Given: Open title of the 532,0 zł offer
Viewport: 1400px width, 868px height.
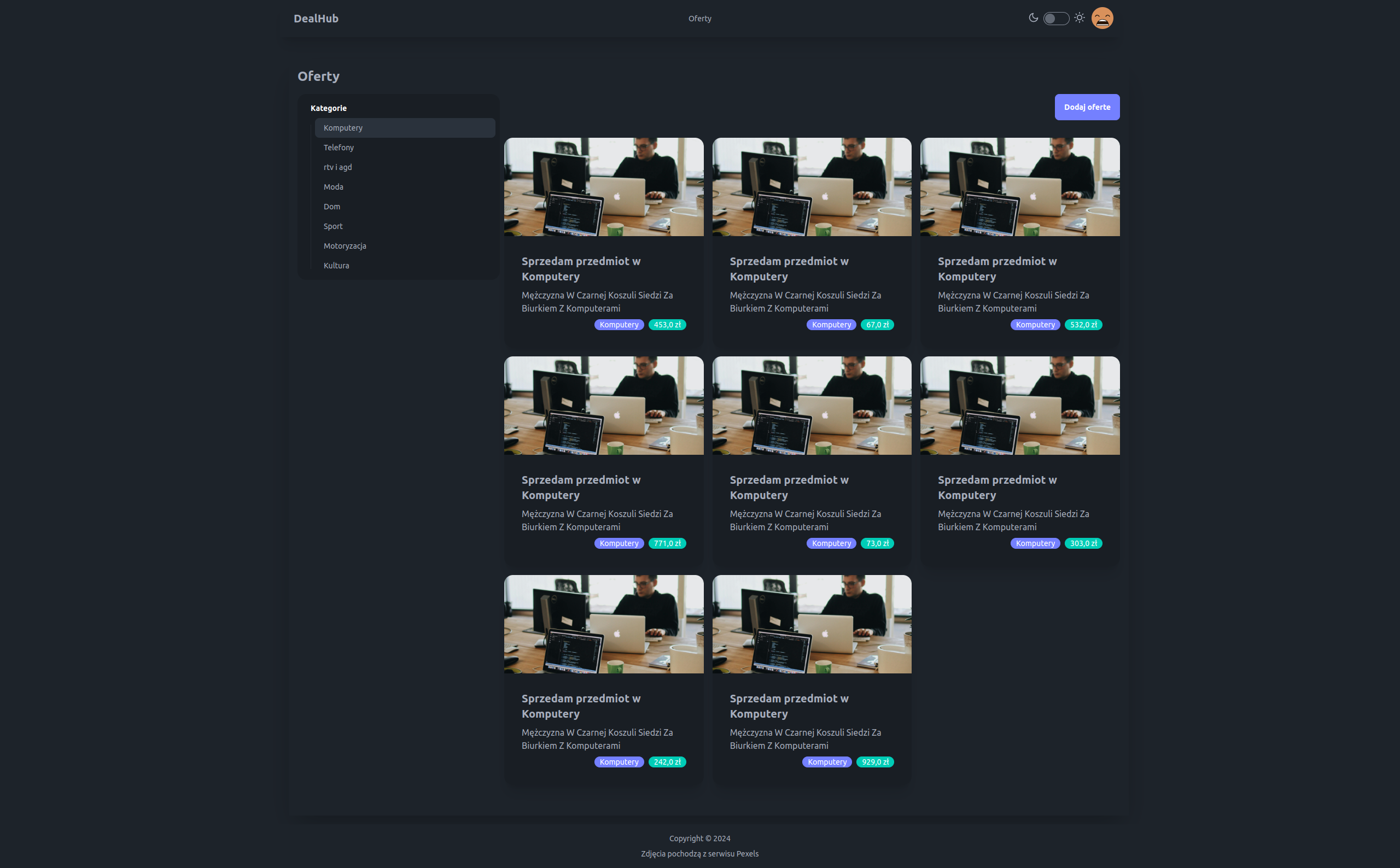Looking at the screenshot, I should 997,269.
